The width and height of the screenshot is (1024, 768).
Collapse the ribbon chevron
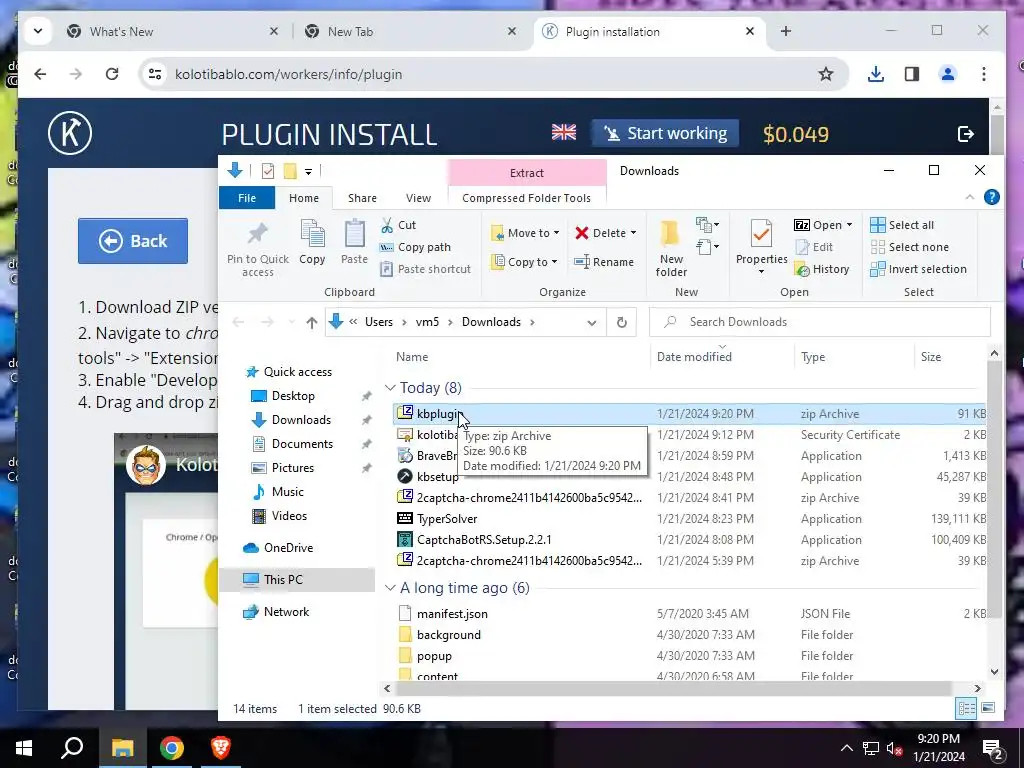coord(970,197)
